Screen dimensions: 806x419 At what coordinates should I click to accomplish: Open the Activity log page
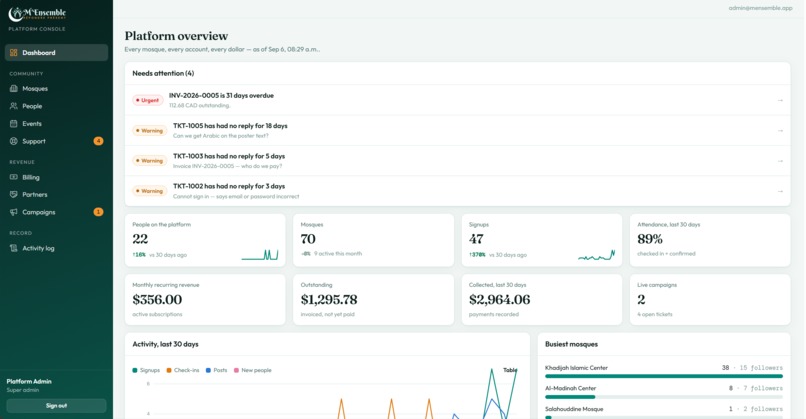(x=57, y=248)
